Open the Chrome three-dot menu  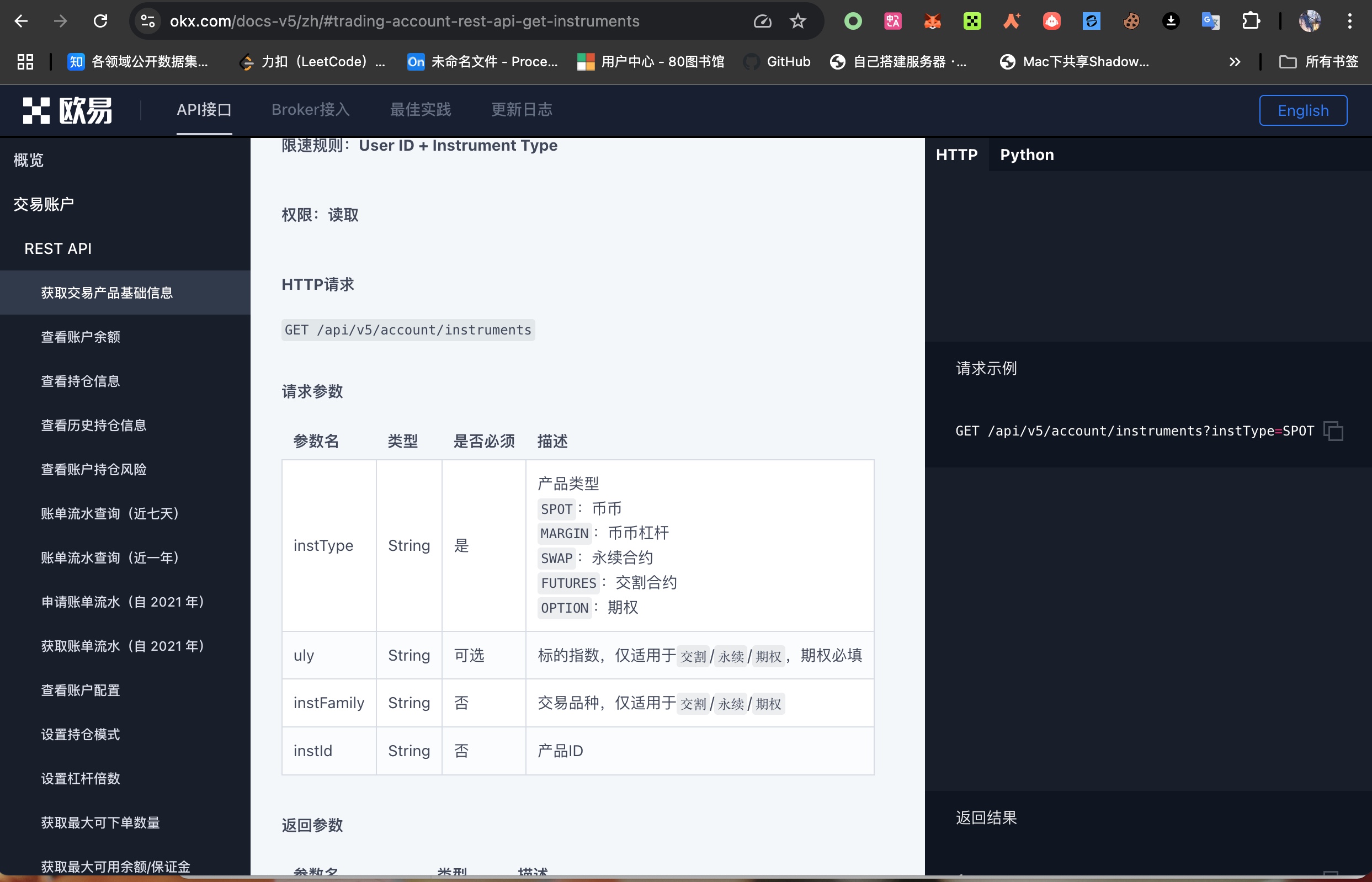pyautogui.click(x=1350, y=21)
